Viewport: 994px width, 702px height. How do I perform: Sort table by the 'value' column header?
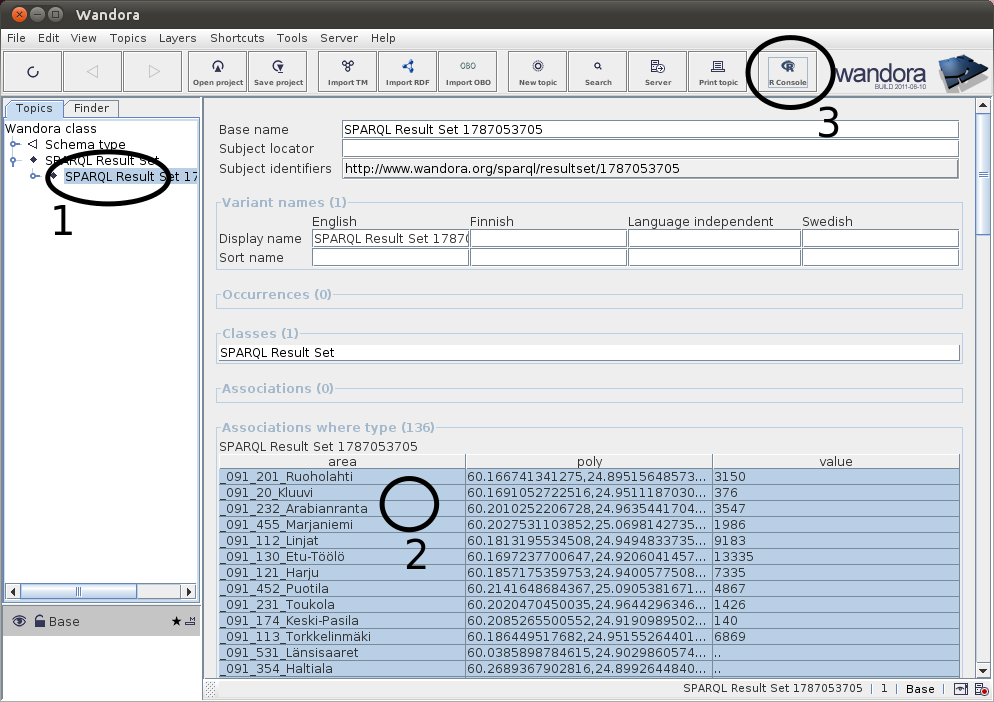click(x=835, y=461)
